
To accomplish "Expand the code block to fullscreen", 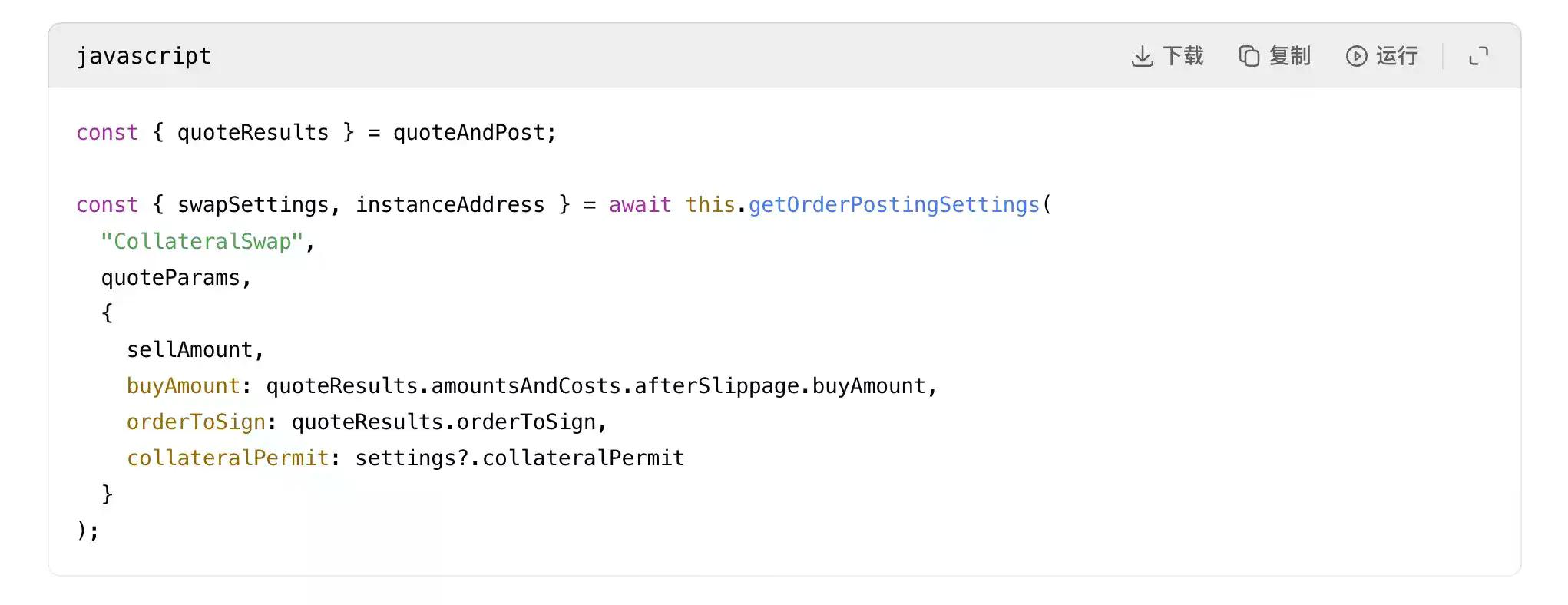I will (1478, 56).
